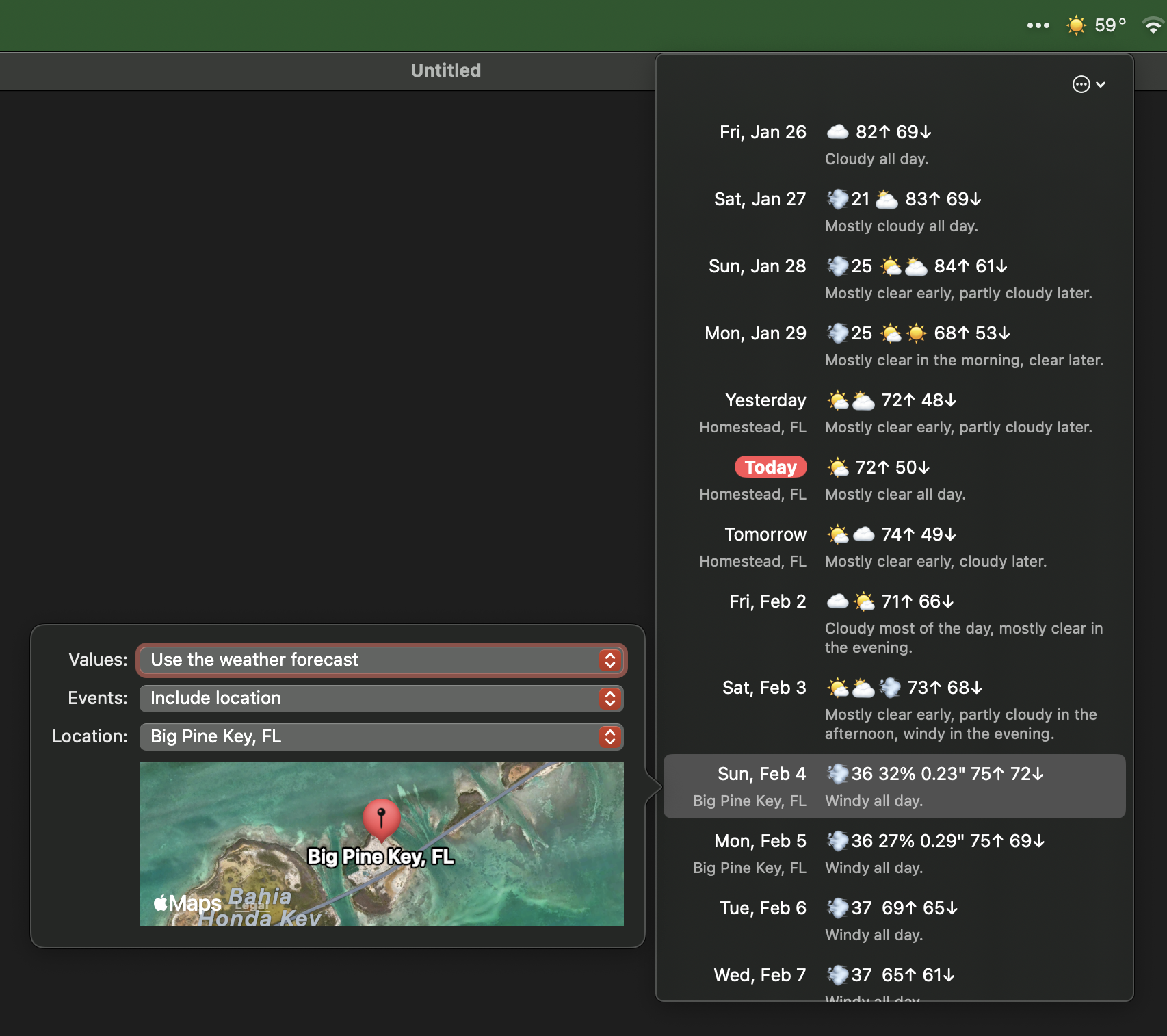1167x1036 pixels.
Task: Select the Mon, Feb 5 forecast row
Action: pos(894,854)
